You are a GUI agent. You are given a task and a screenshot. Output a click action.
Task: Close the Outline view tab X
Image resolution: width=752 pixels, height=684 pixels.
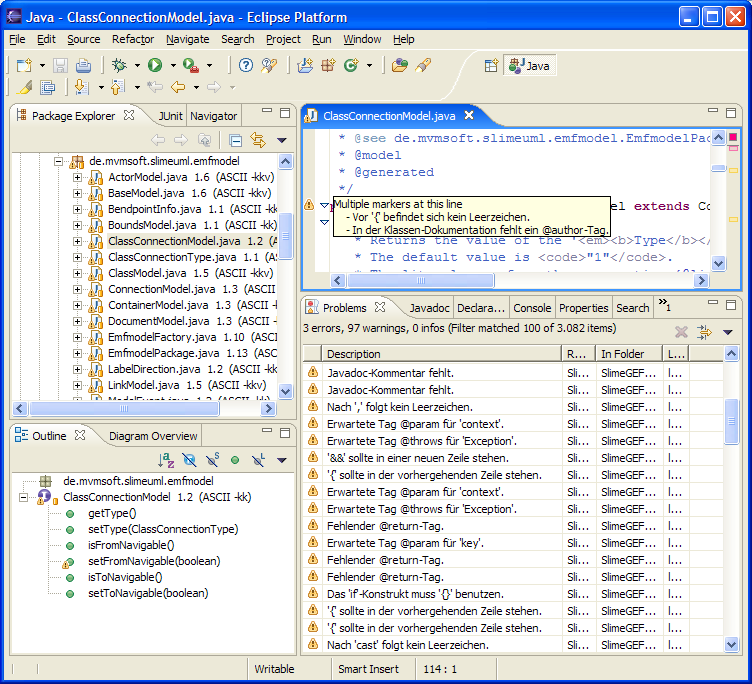pyautogui.click(x=80, y=435)
